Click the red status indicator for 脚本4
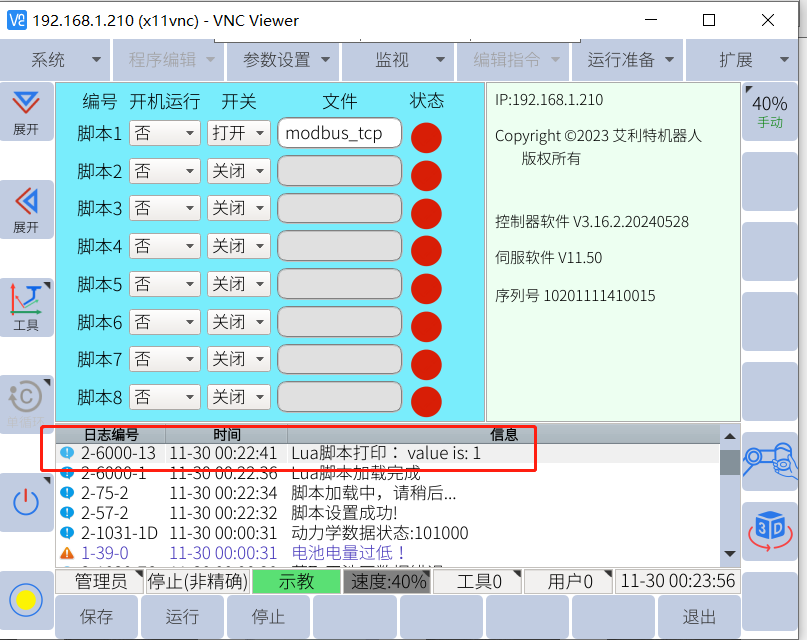The width and height of the screenshot is (807, 640). (426, 250)
